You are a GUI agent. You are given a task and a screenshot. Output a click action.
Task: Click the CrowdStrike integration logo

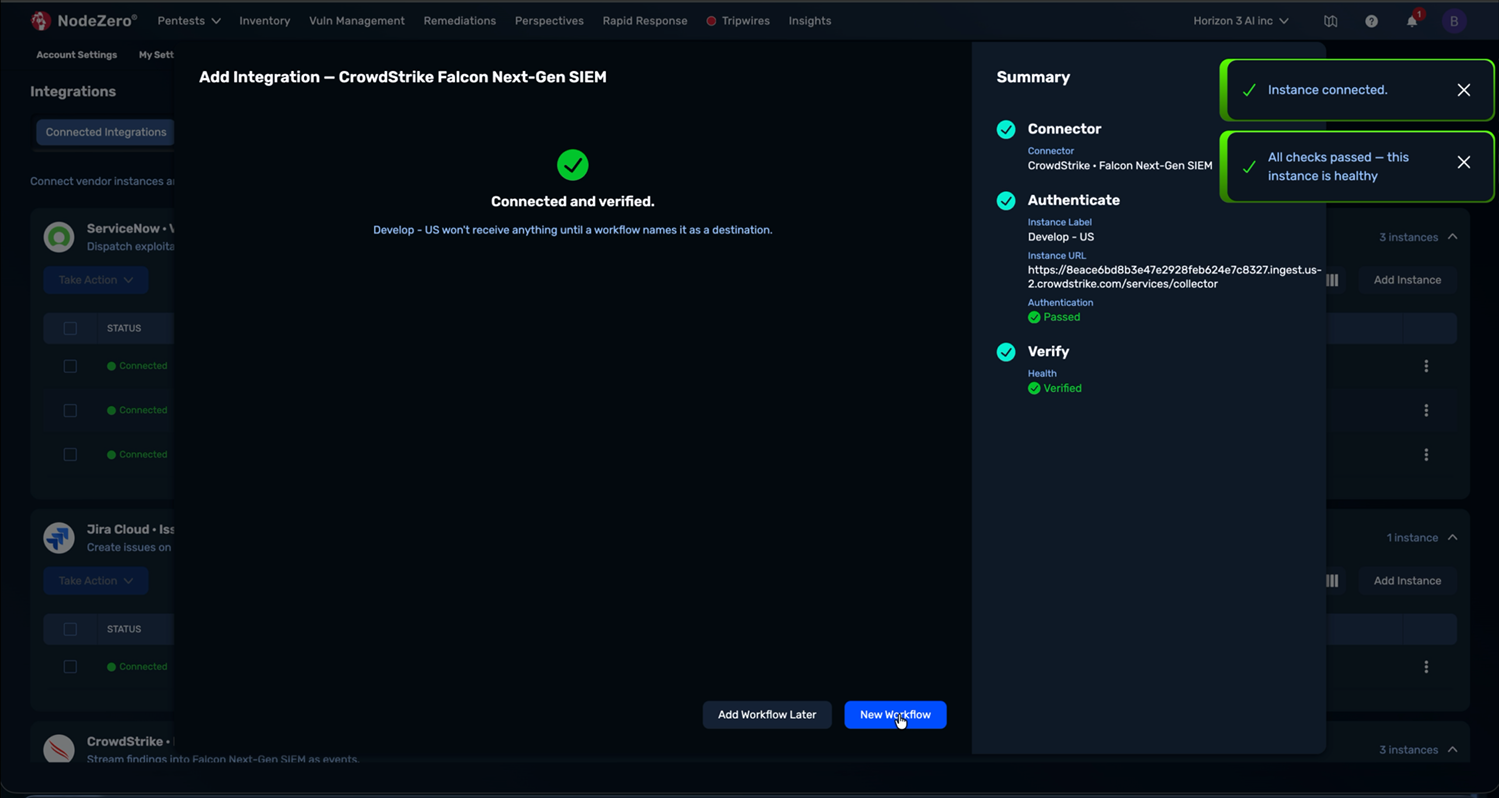(x=59, y=748)
